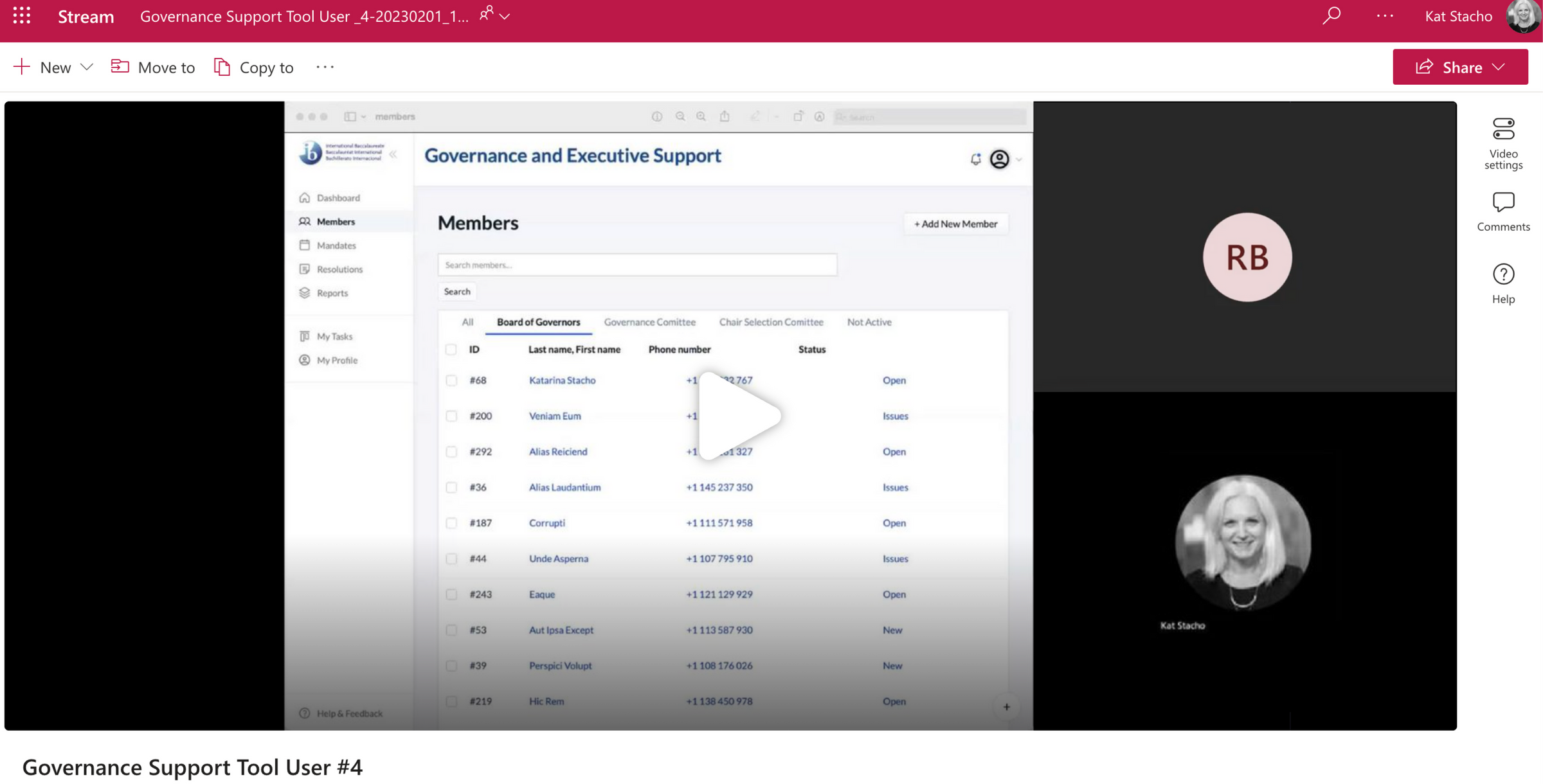
Task: Click header more options ellipsis
Action: point(1385,15)
